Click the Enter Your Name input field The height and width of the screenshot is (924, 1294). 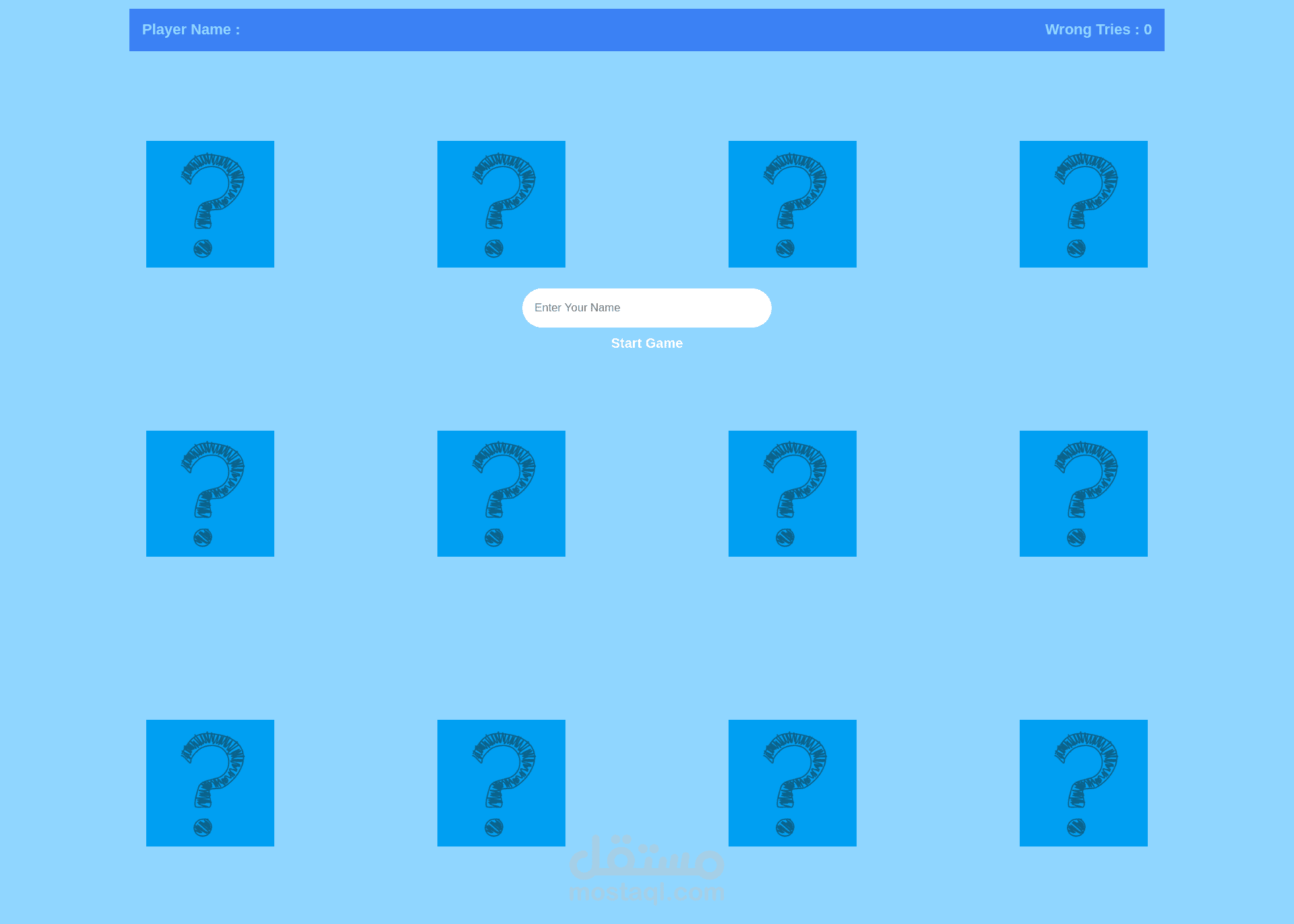pyautogui.click(x=647, y=307)
